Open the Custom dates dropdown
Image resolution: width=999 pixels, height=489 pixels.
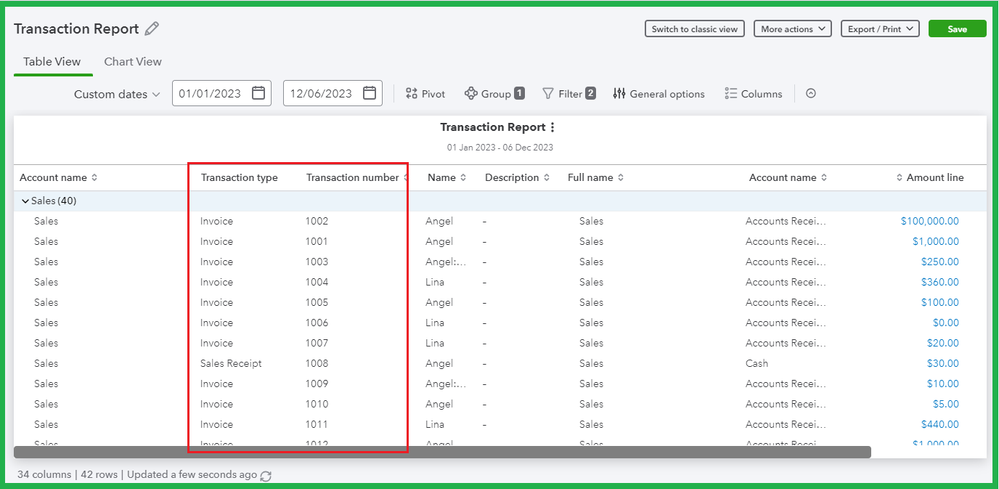(x=117, y=94)
